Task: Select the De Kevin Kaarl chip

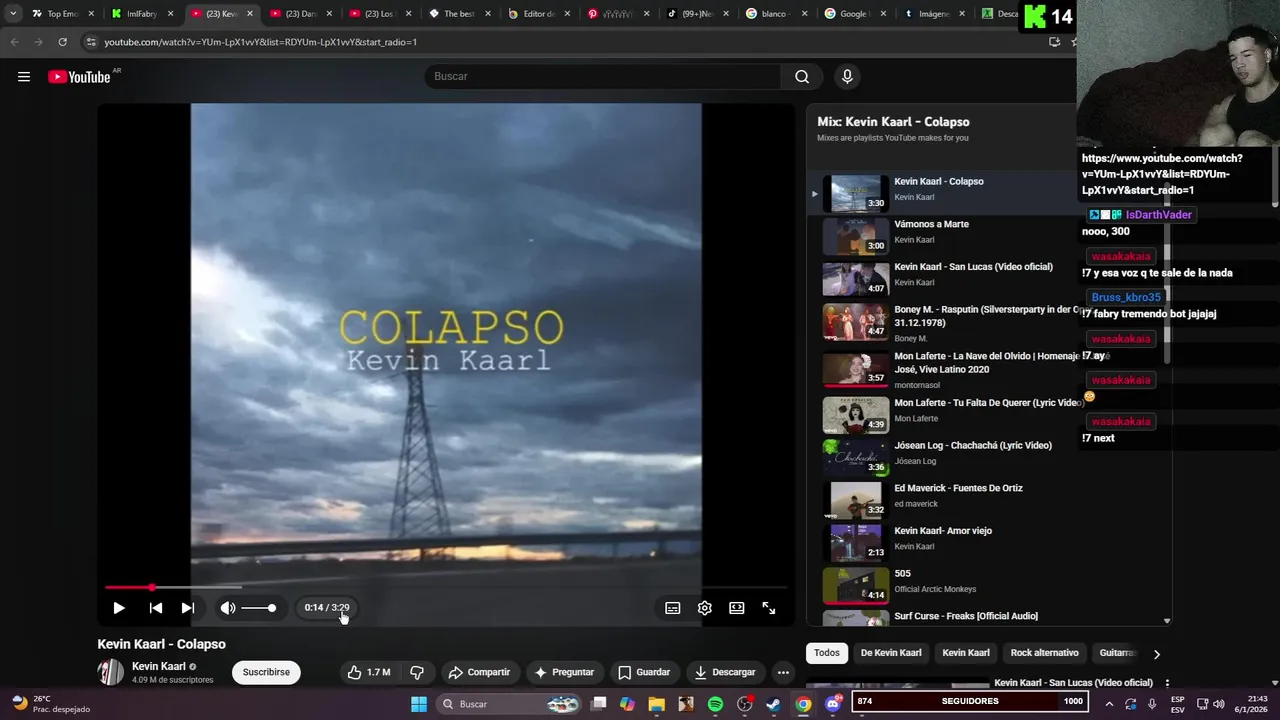Action: [x=891, y=653]
